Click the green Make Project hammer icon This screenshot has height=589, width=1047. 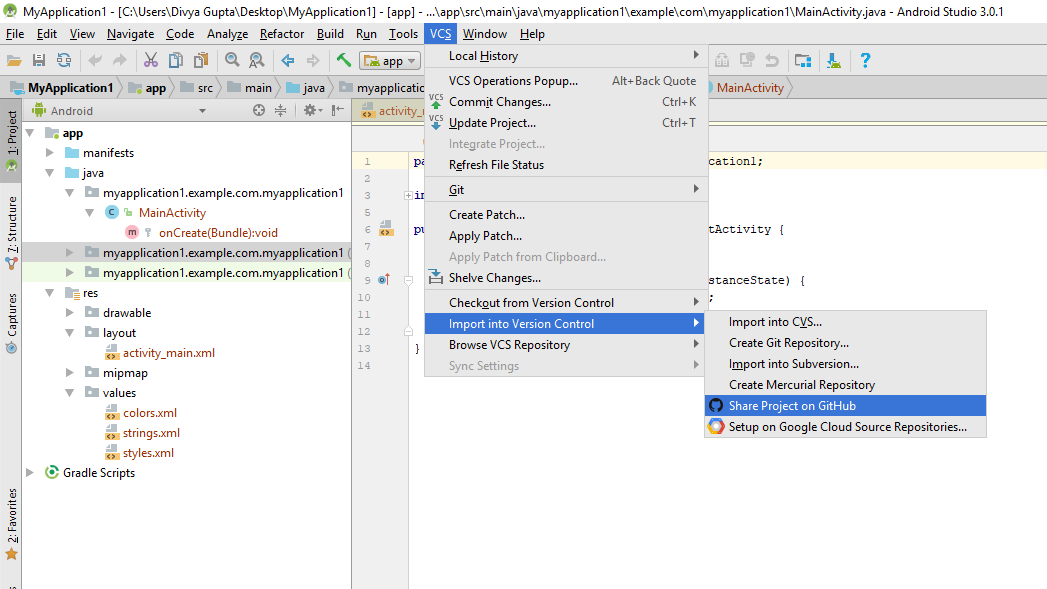(x=344, y=61)
